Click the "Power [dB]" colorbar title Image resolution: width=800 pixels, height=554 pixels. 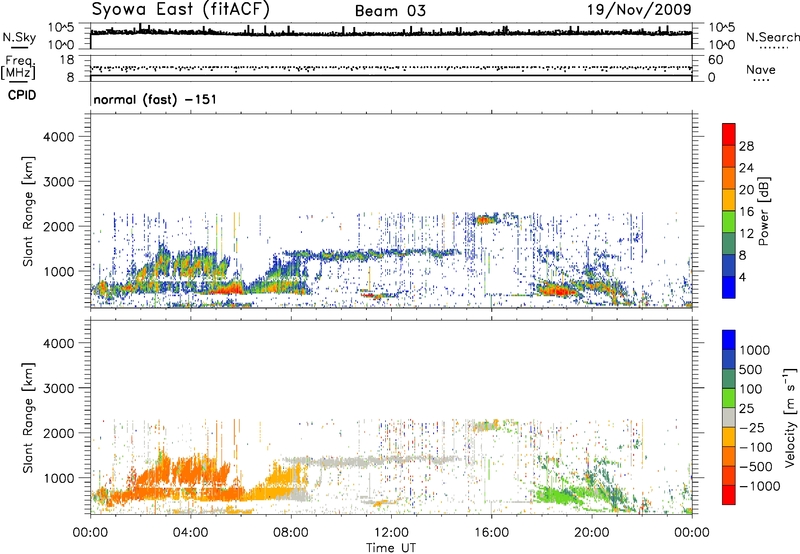click(764, 211)
